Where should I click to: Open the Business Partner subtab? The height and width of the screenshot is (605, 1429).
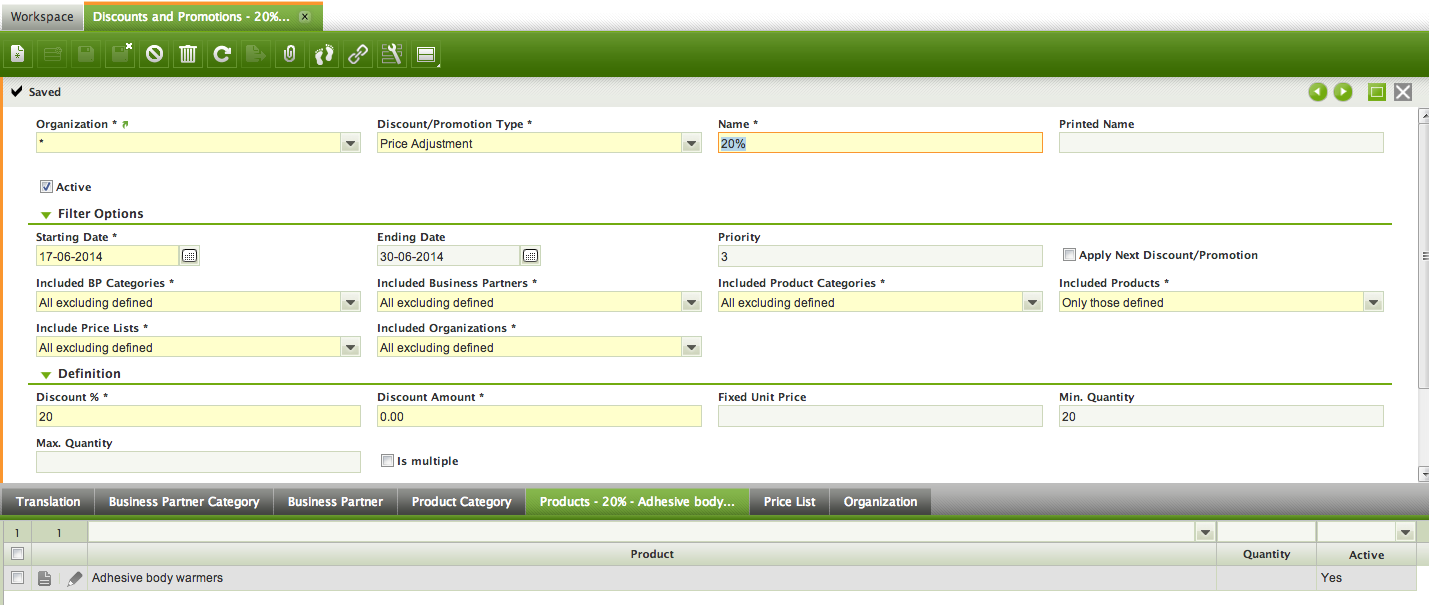(335, 502)
